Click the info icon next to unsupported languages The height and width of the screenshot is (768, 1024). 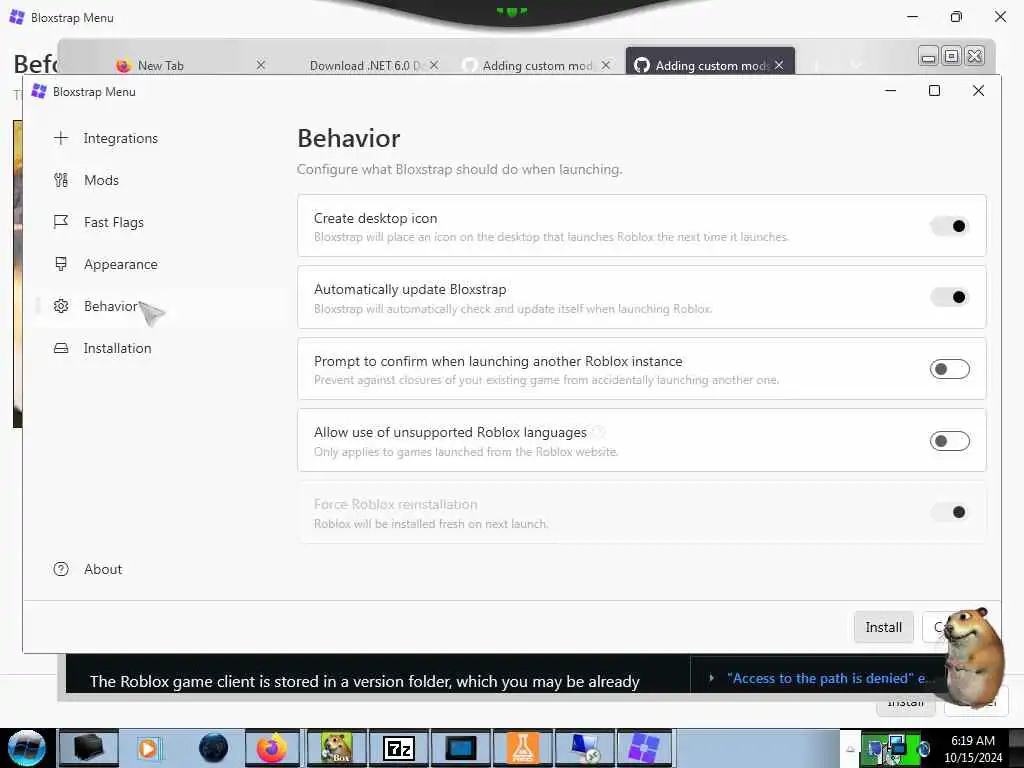598,432
